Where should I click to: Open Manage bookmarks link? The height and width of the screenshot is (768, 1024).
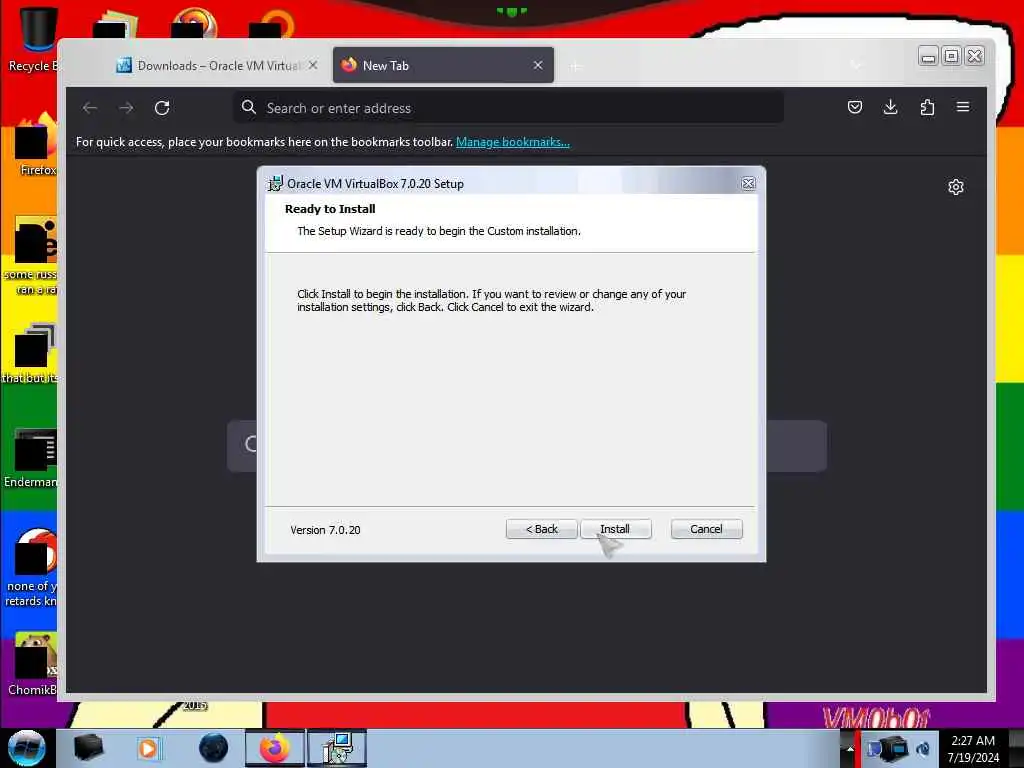click(x=513, y=142)
